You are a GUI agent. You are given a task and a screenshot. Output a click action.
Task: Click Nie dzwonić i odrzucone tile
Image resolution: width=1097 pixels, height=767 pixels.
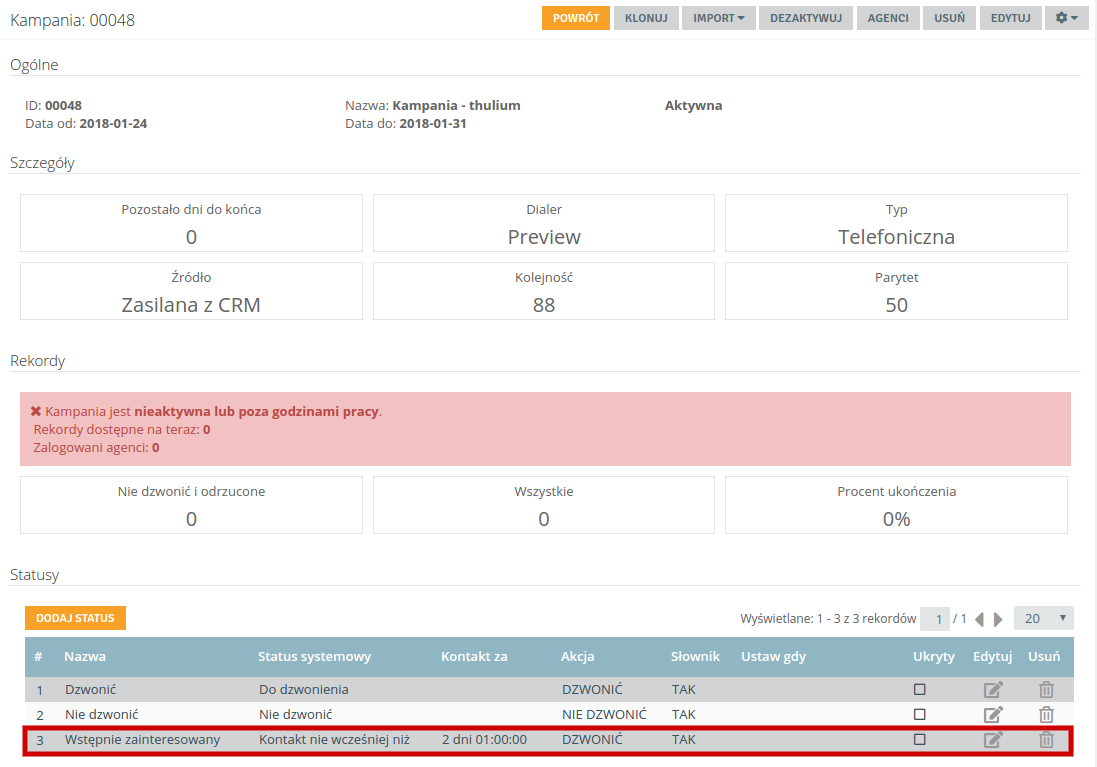pyautogui.click(x=191, y=505)
